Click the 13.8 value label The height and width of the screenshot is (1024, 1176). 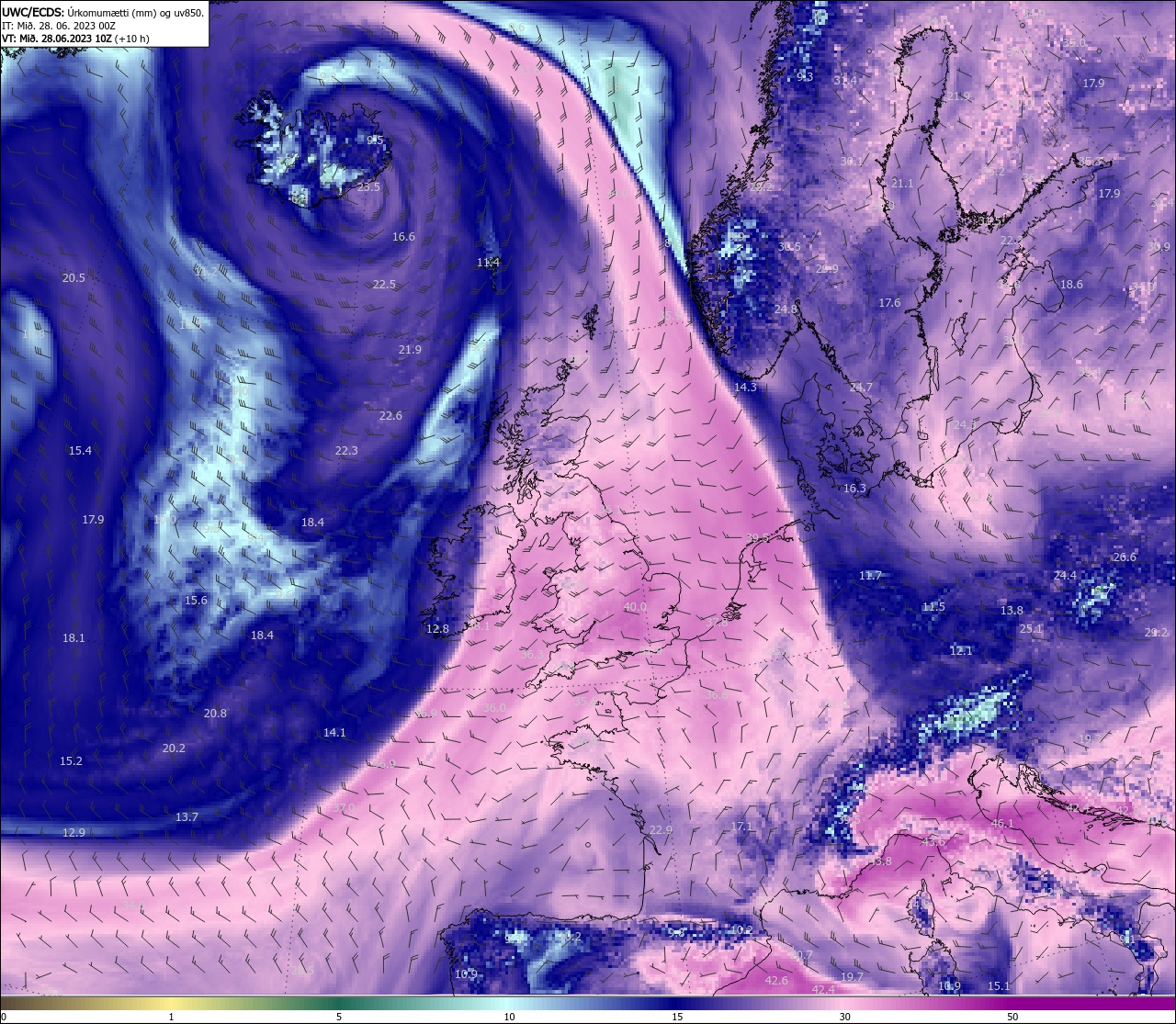(1012, 611)
